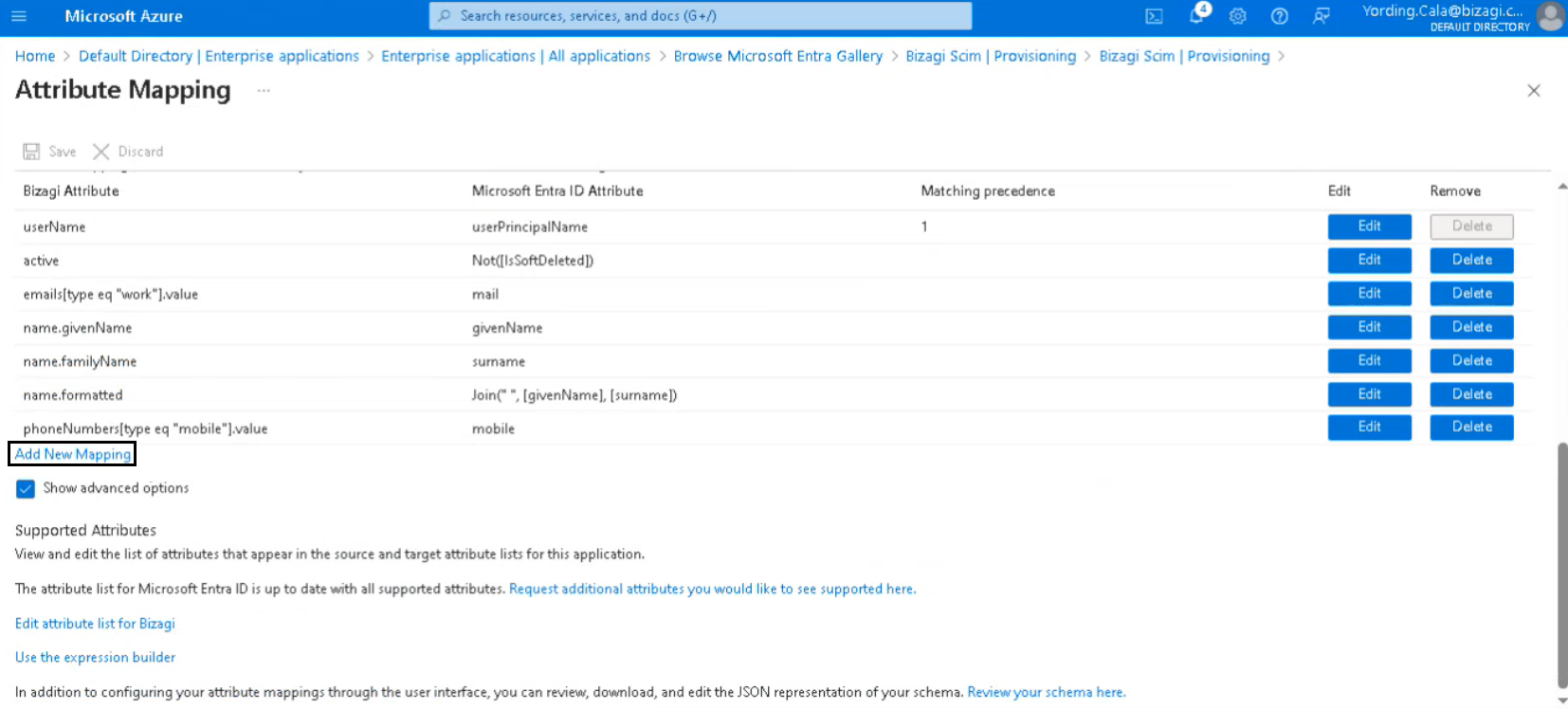Click Add New Mapping link
1568x709 pixels.
pyautogui.click(x=73, y=454)
